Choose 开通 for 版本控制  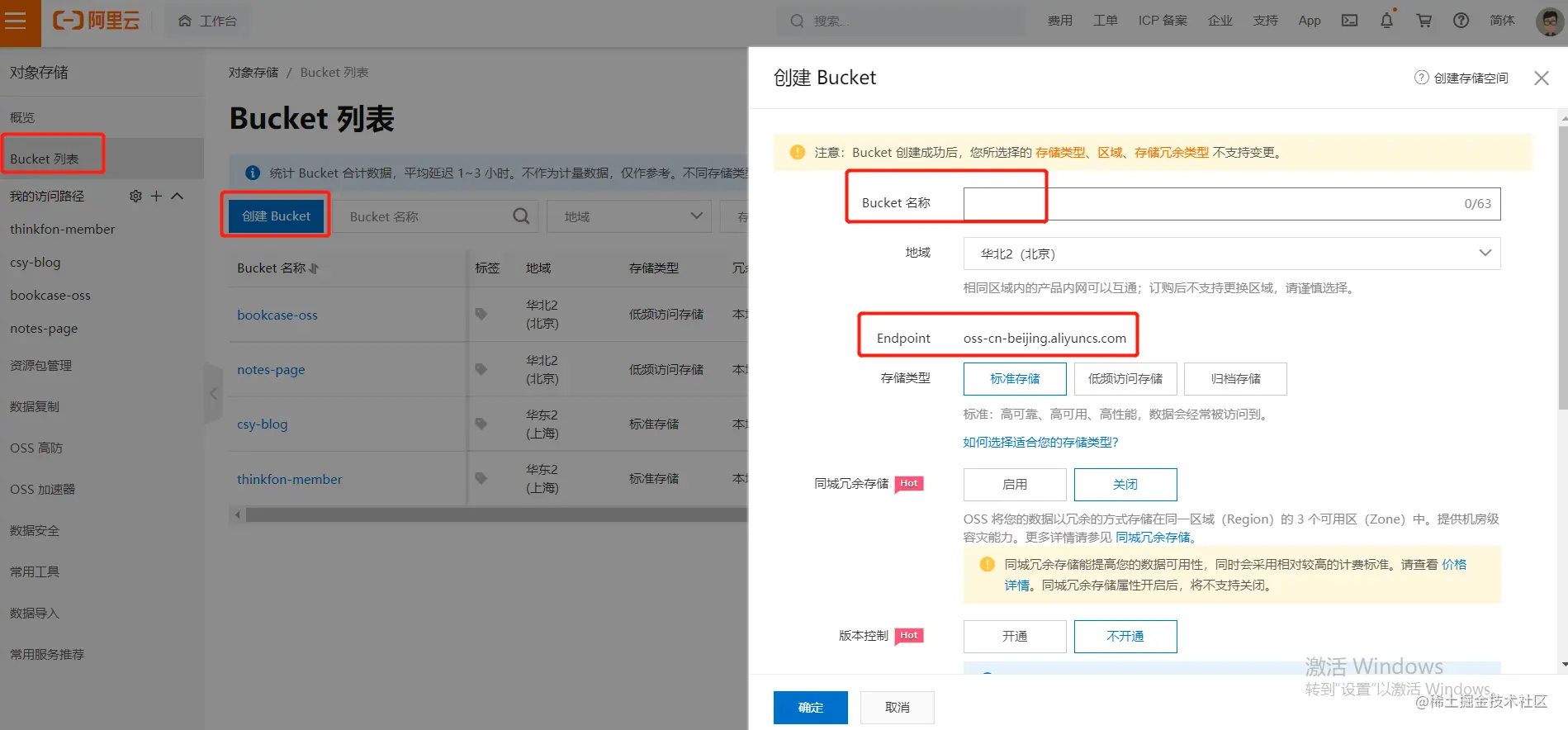coord(1015,637)
